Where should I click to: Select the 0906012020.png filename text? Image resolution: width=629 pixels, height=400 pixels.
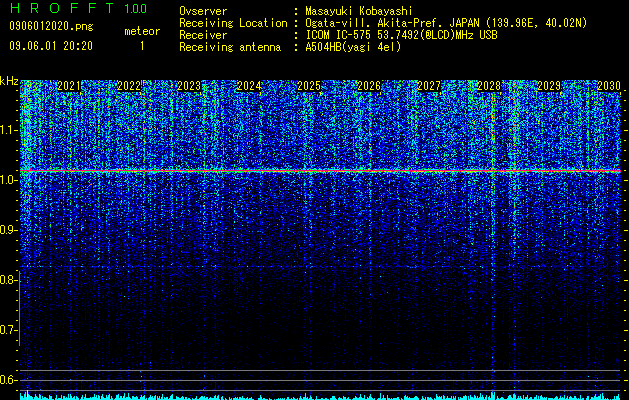coord(51,26)
